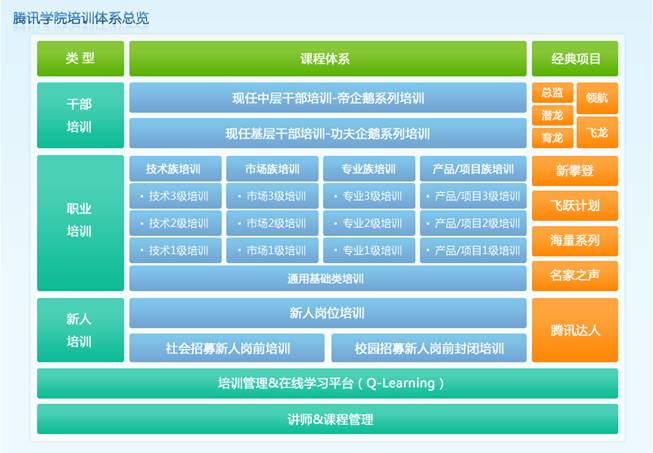
Task: Open the 经典项目 header block
Action: pyautogui.click(x=575, y=59)
